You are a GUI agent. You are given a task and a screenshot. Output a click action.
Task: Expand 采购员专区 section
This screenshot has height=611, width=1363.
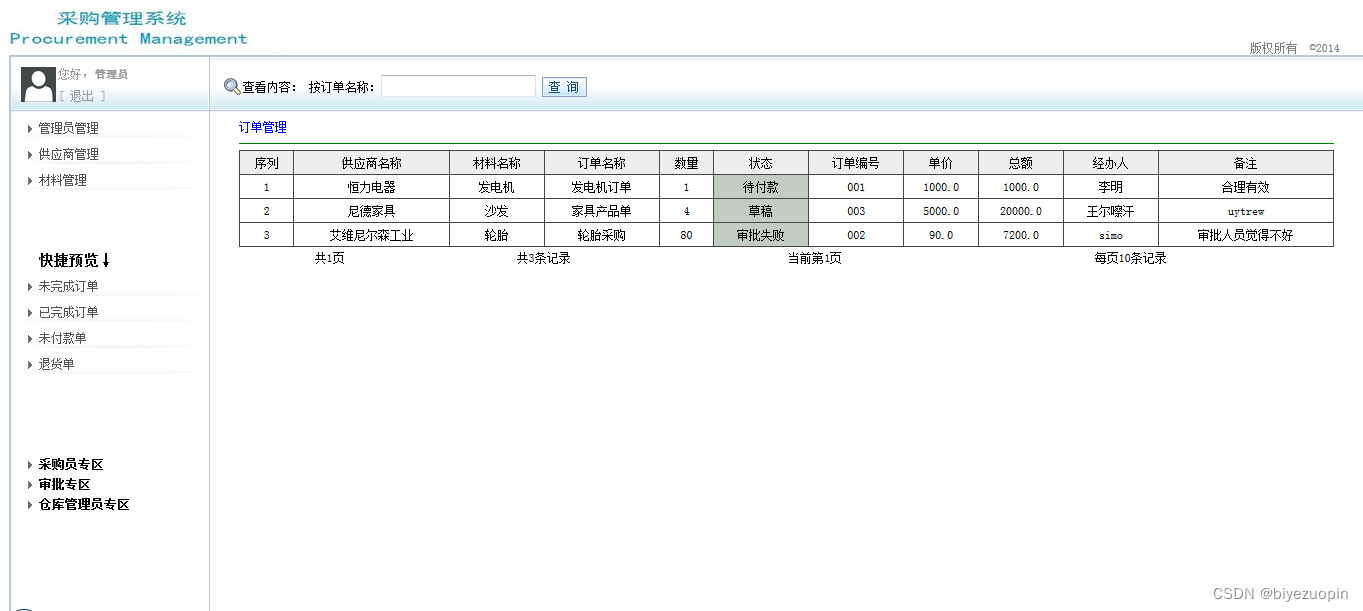click(71, 464)
